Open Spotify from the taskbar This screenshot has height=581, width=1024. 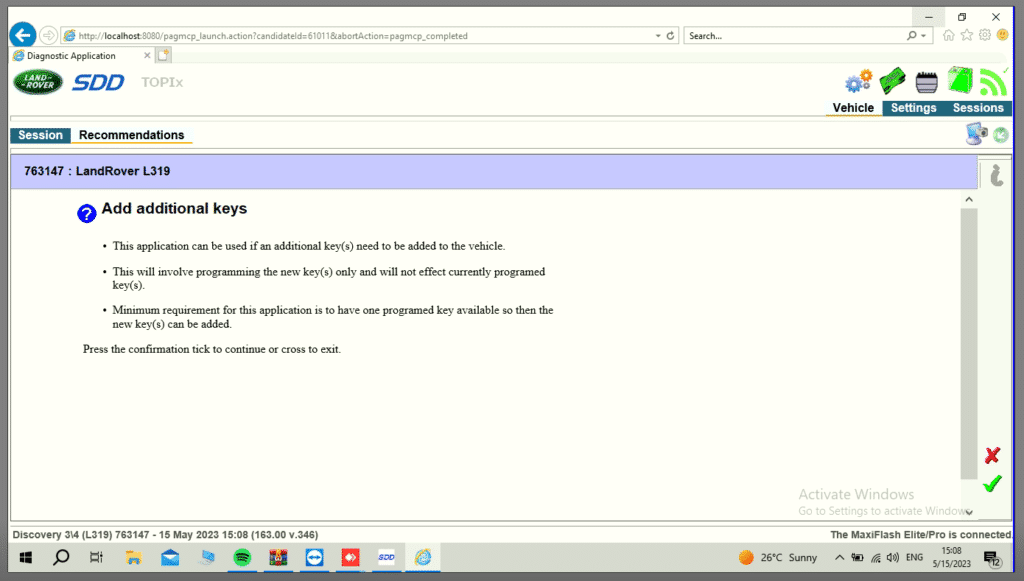(242, 557)
